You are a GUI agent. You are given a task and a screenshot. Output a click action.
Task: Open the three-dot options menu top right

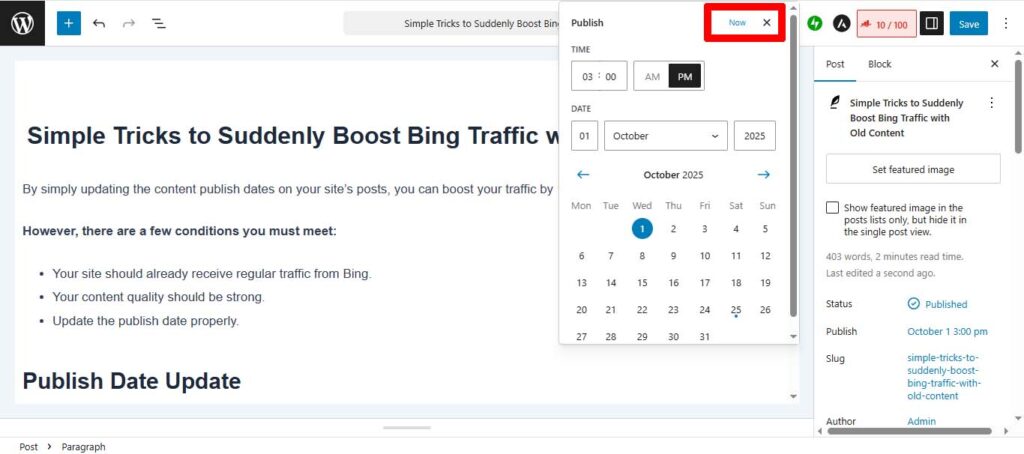coord(1008,24)
